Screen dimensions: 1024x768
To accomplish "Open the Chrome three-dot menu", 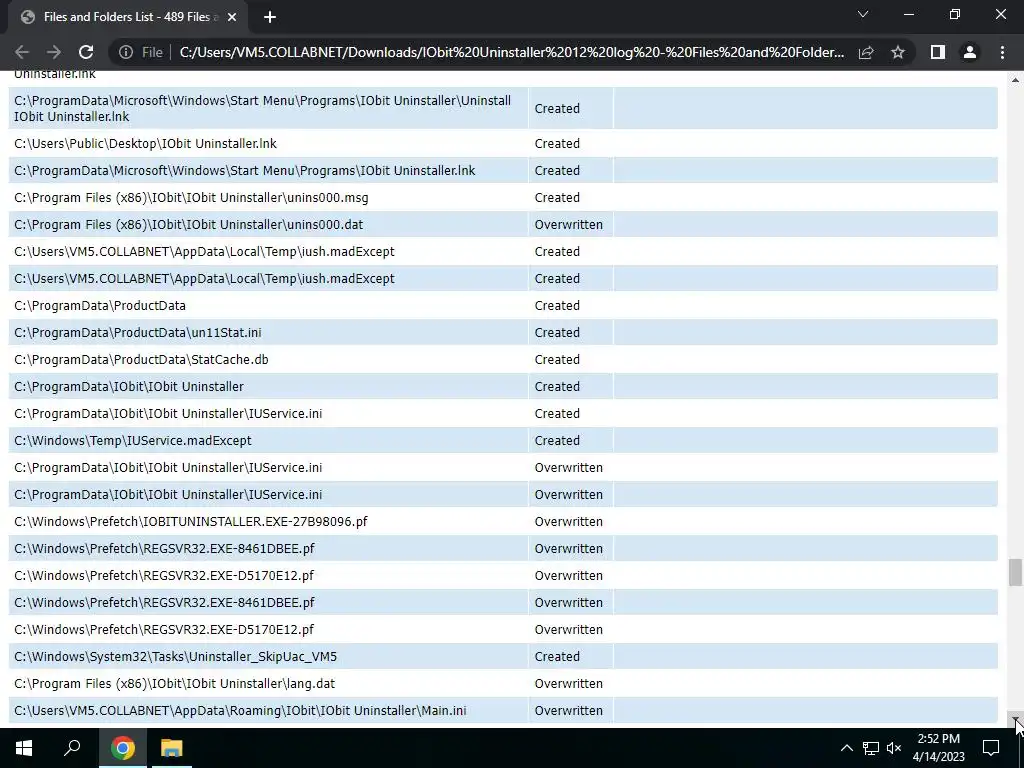I will (1002, 52).
